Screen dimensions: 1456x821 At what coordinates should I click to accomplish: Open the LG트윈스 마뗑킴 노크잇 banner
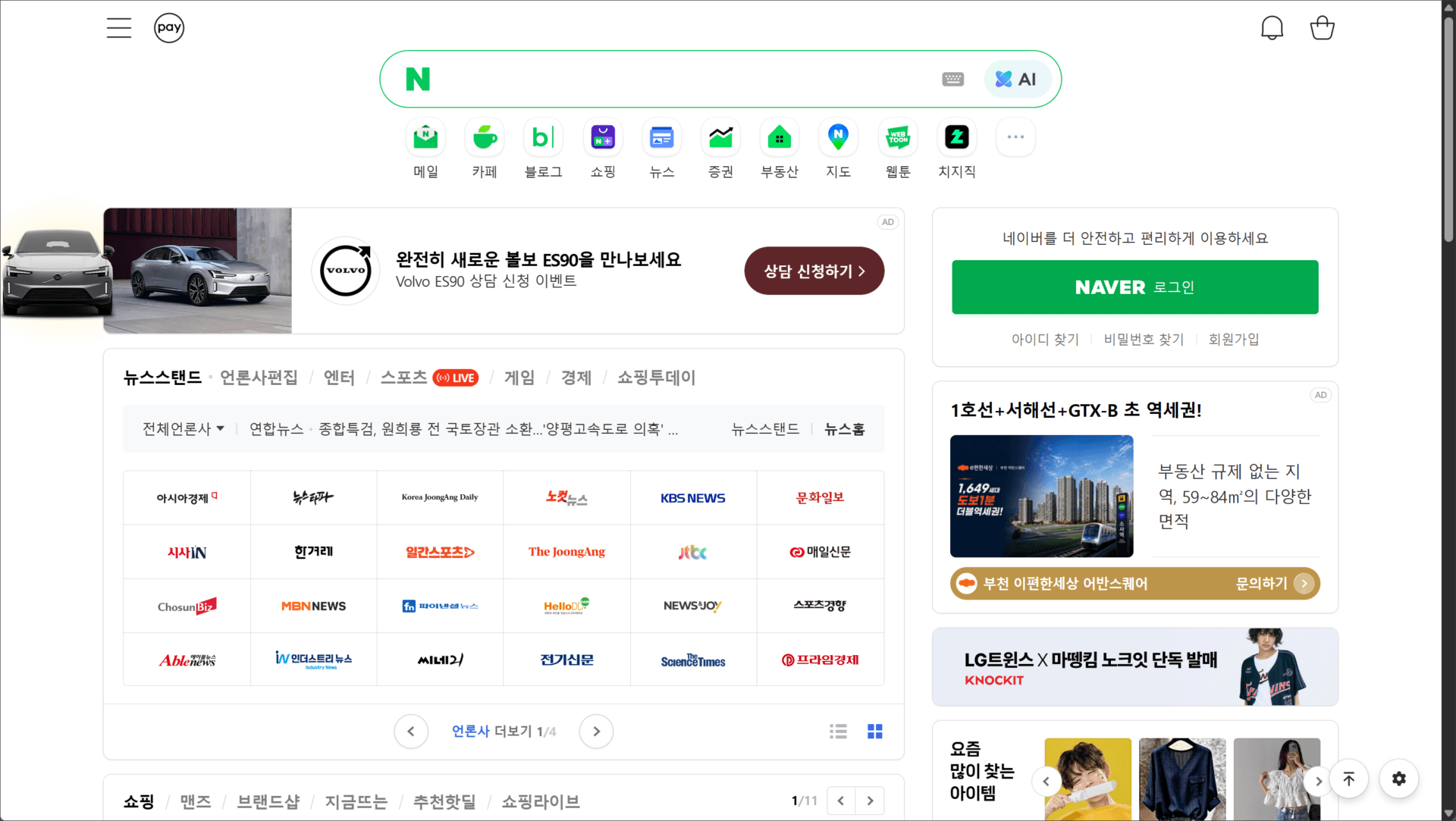[x=1135, y=667]
